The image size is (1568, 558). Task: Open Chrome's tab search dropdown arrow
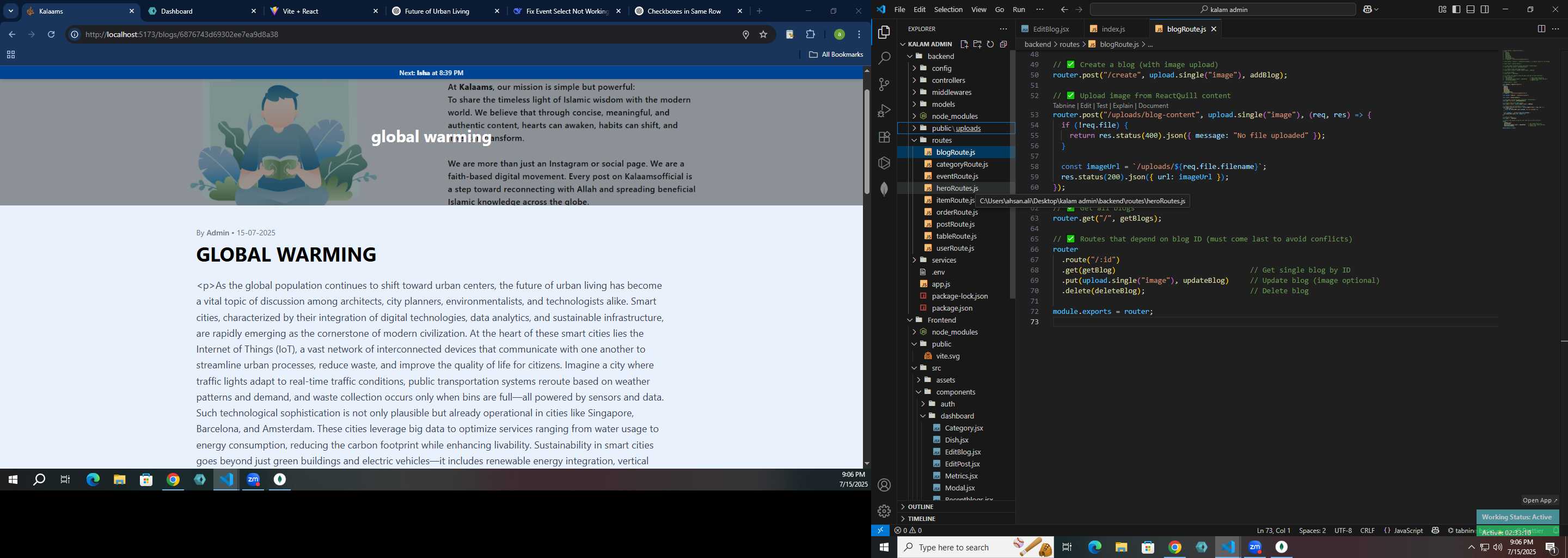10,11
